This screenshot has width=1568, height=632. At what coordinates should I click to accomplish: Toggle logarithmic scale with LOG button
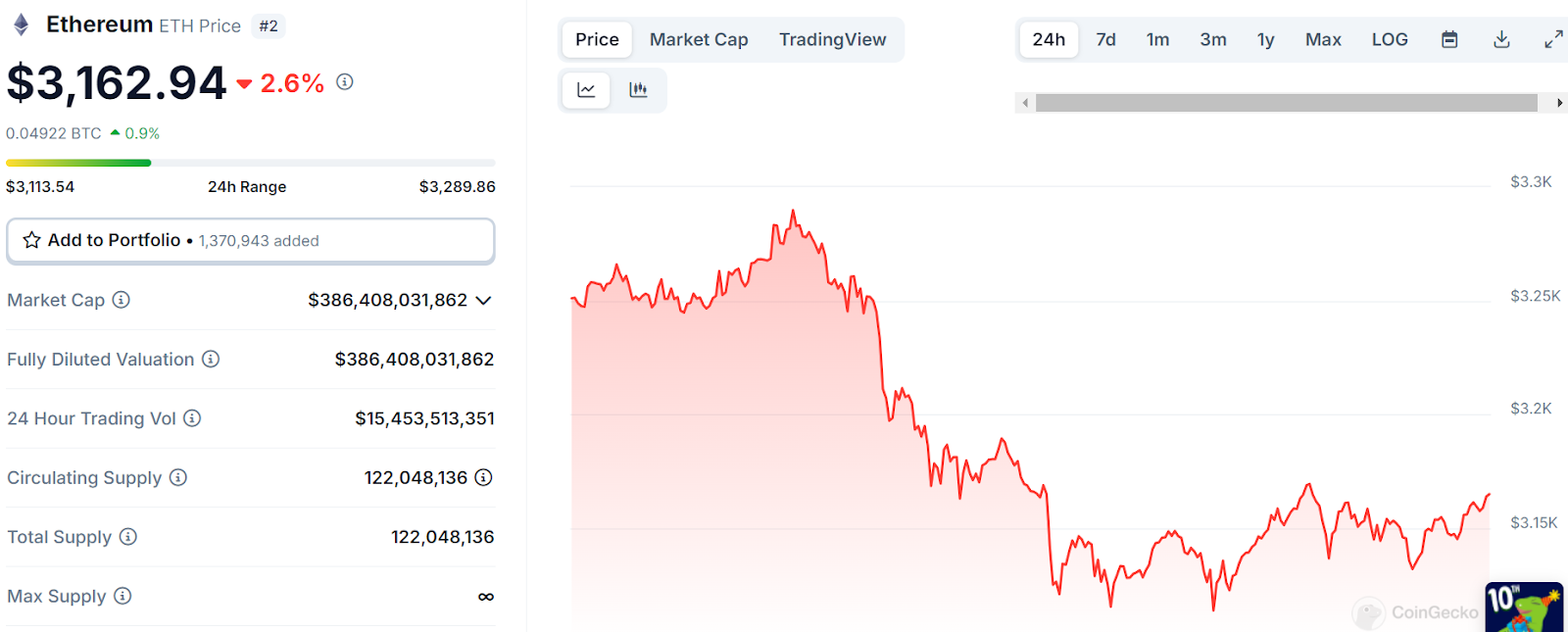tap(1390, 39)
